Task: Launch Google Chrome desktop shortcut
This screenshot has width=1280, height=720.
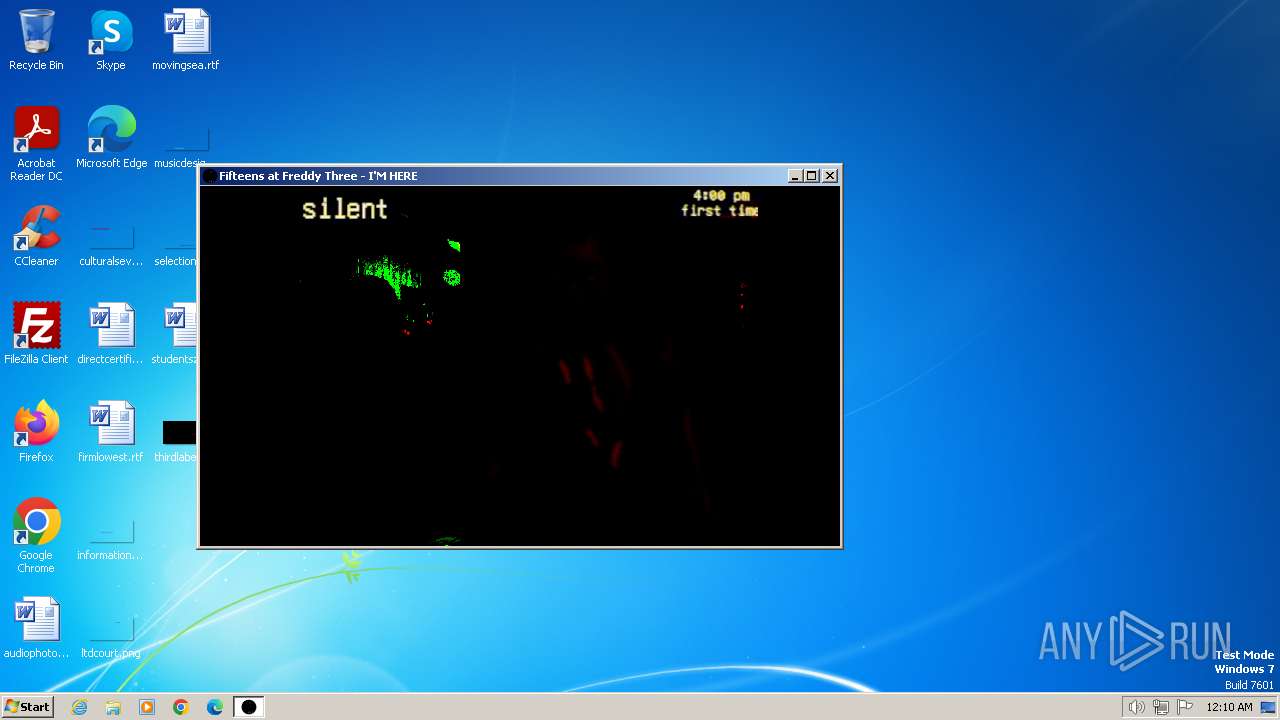Action: coord(36,536)
